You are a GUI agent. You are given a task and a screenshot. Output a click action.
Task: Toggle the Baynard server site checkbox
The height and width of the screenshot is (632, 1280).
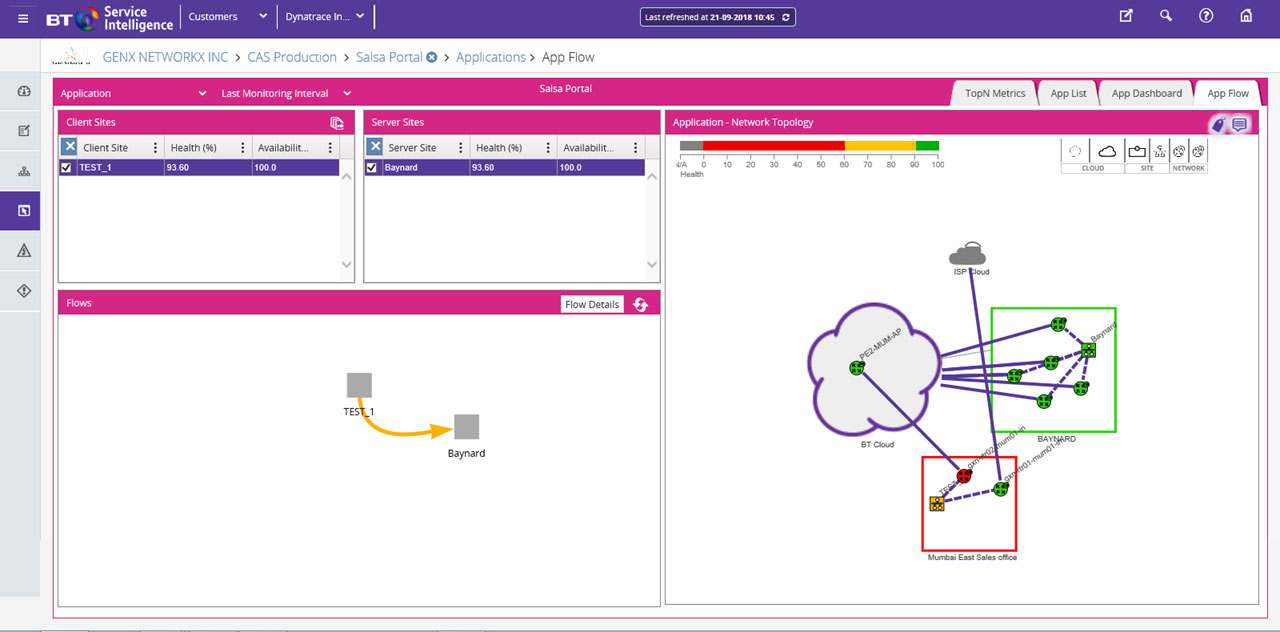(372, 167)
